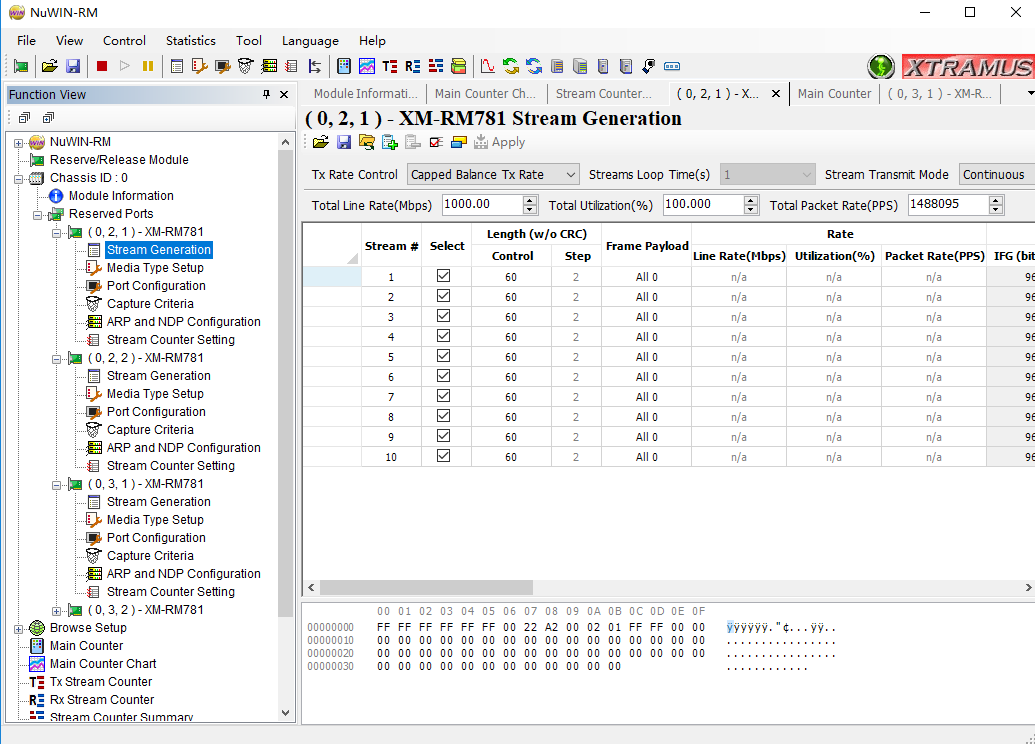Screen dimensions: 1035x744
Task: Open Rx Stream Counter toolbar icon
Action: coord(413,66)
